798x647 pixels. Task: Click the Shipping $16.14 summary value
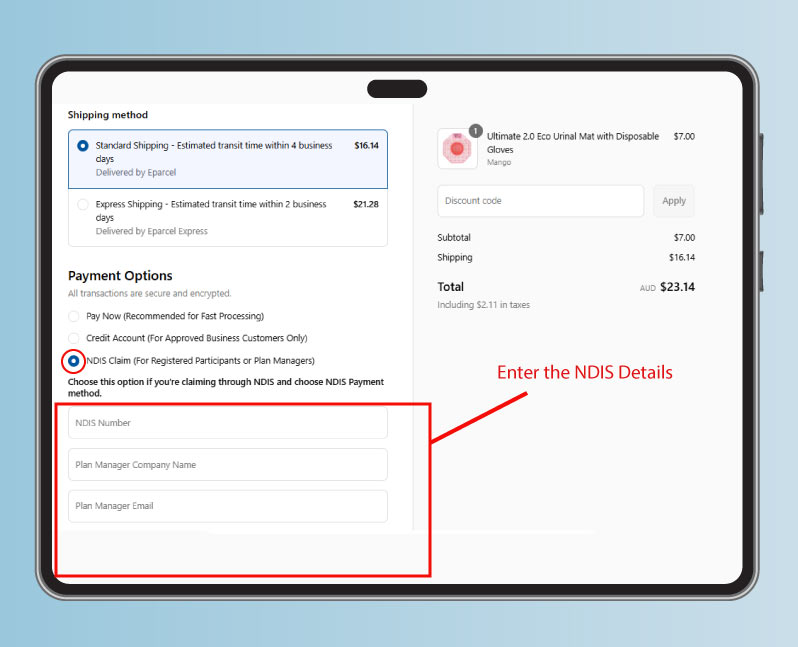pos(682,258)
